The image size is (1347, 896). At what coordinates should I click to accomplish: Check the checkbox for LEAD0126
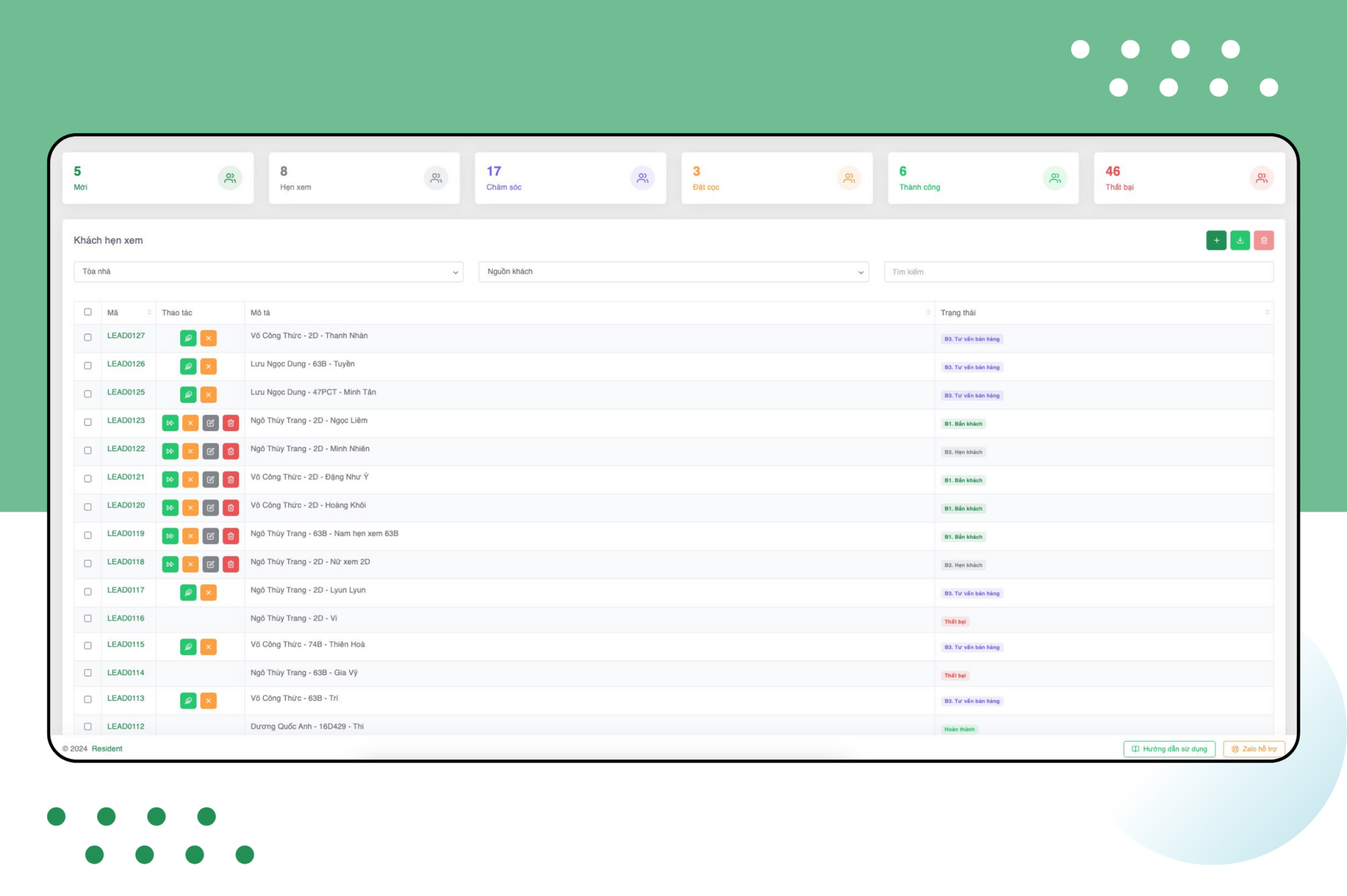[87, 365]
